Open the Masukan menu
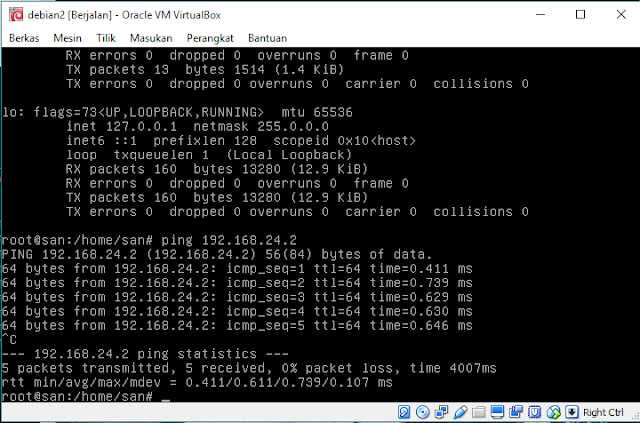 point(151,38)
